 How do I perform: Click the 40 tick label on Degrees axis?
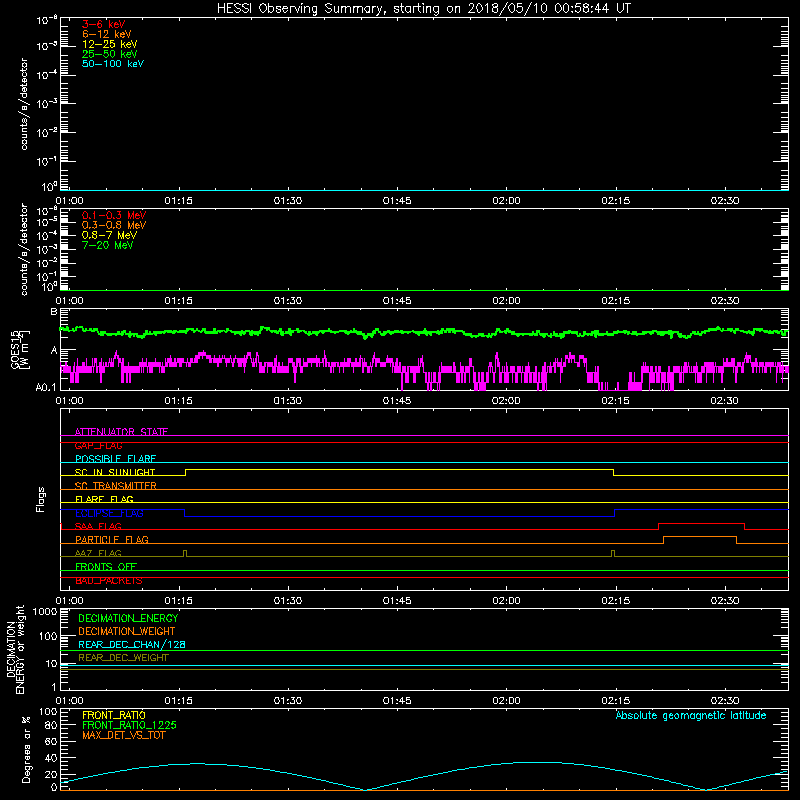coord(51,758)
